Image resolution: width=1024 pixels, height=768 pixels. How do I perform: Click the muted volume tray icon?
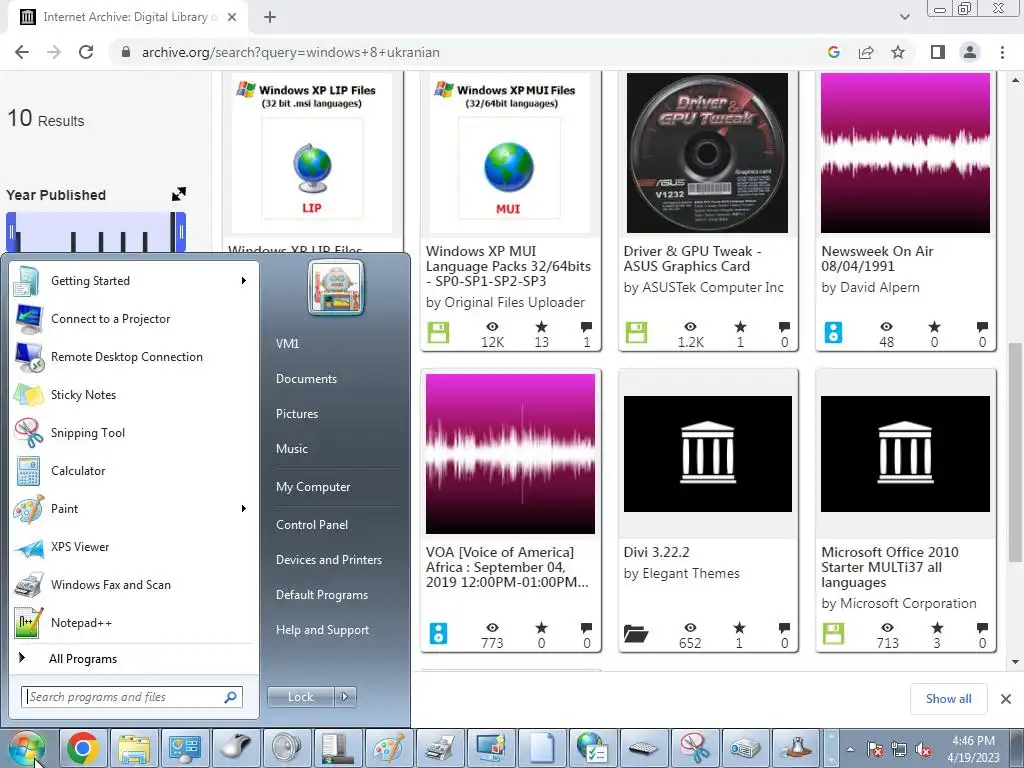(x=923, y=750)
